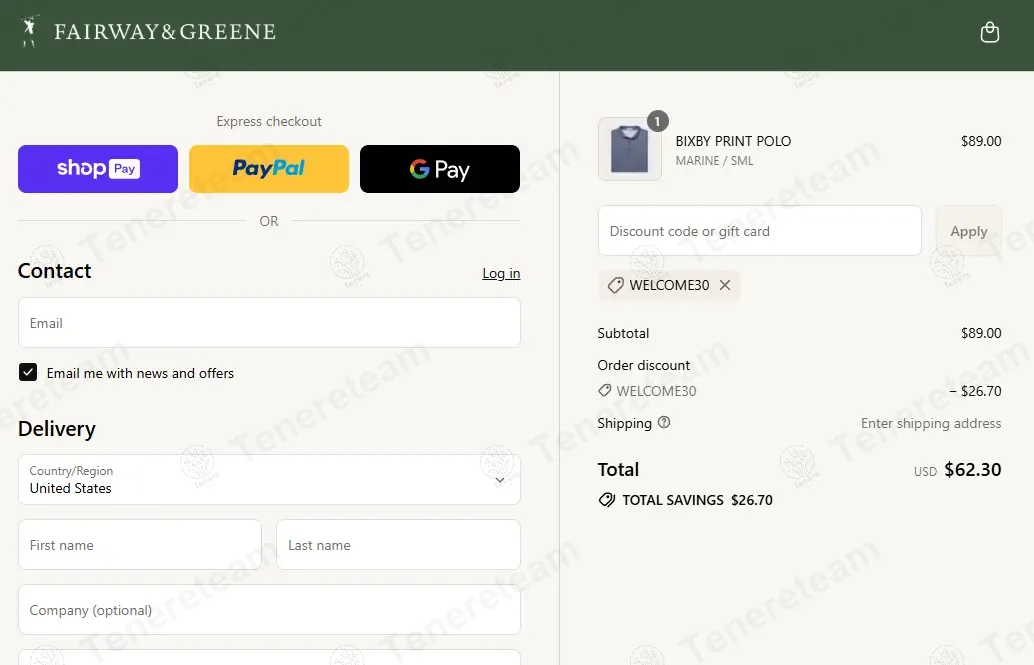Screen dimensions: 1034x665
Task: Click the Discount code or gift card field
Action: pyautogui.click(x=759, y=231)
